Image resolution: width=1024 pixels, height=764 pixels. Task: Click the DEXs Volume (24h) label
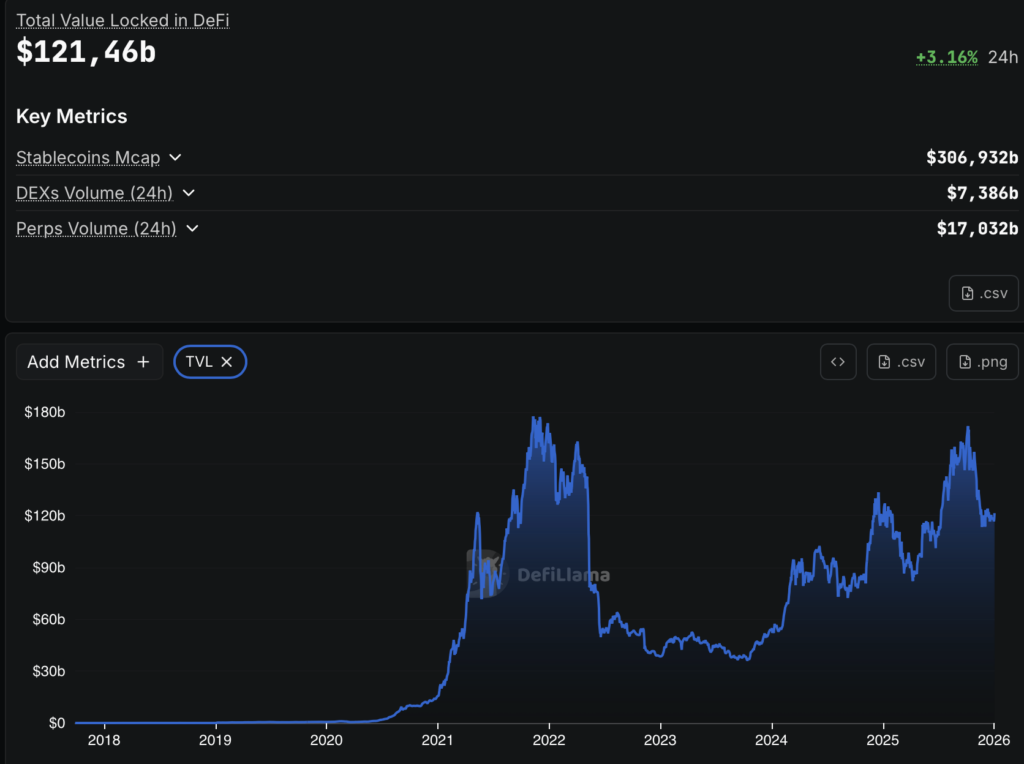(x=94, y=193)
